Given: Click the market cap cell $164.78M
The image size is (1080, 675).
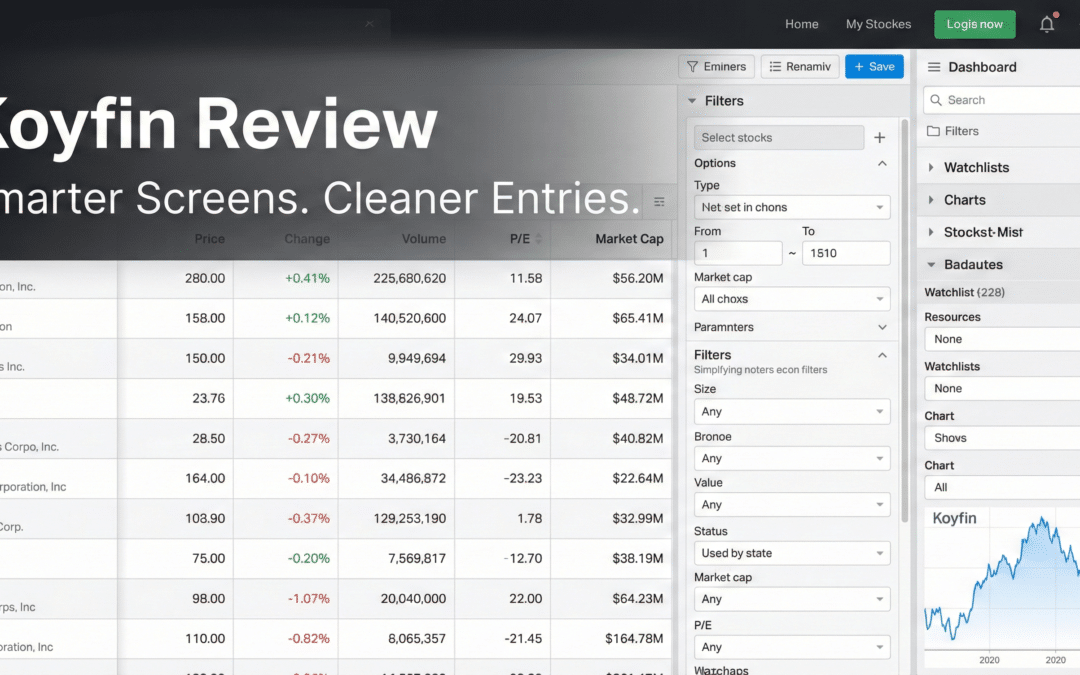Looking at the screenshot, I should click(x=634, y=638).
